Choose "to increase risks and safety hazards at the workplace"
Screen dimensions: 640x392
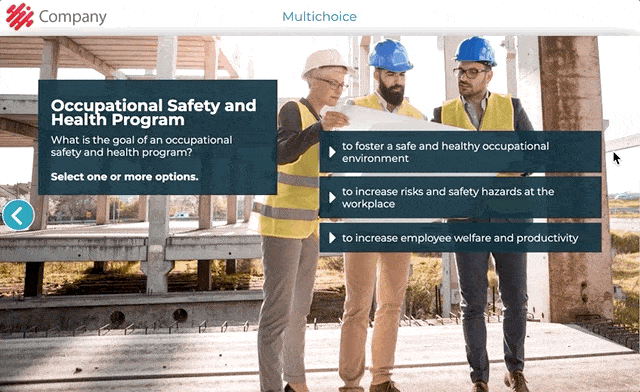coord(460,197)
